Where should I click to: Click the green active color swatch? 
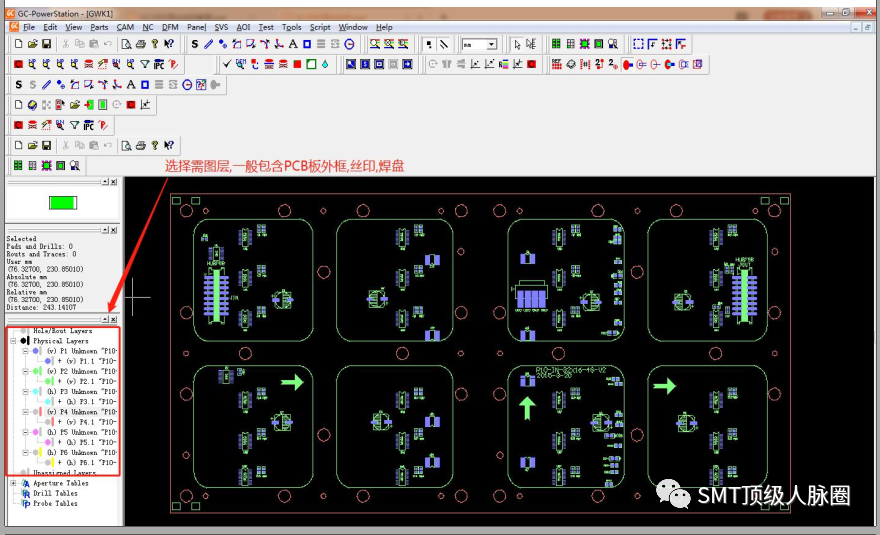tap(63, 203)
